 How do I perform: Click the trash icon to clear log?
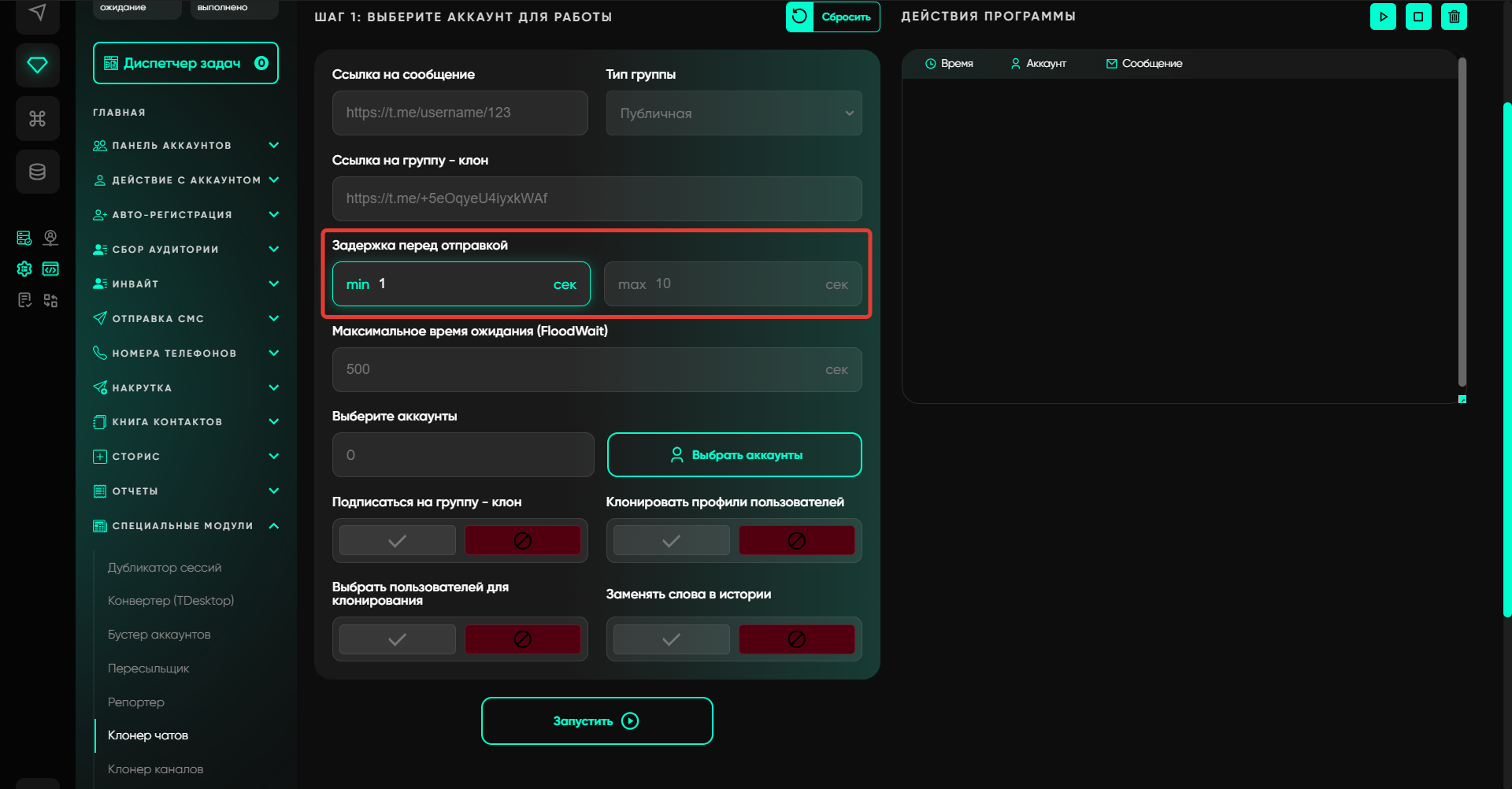coord(1454,17)
